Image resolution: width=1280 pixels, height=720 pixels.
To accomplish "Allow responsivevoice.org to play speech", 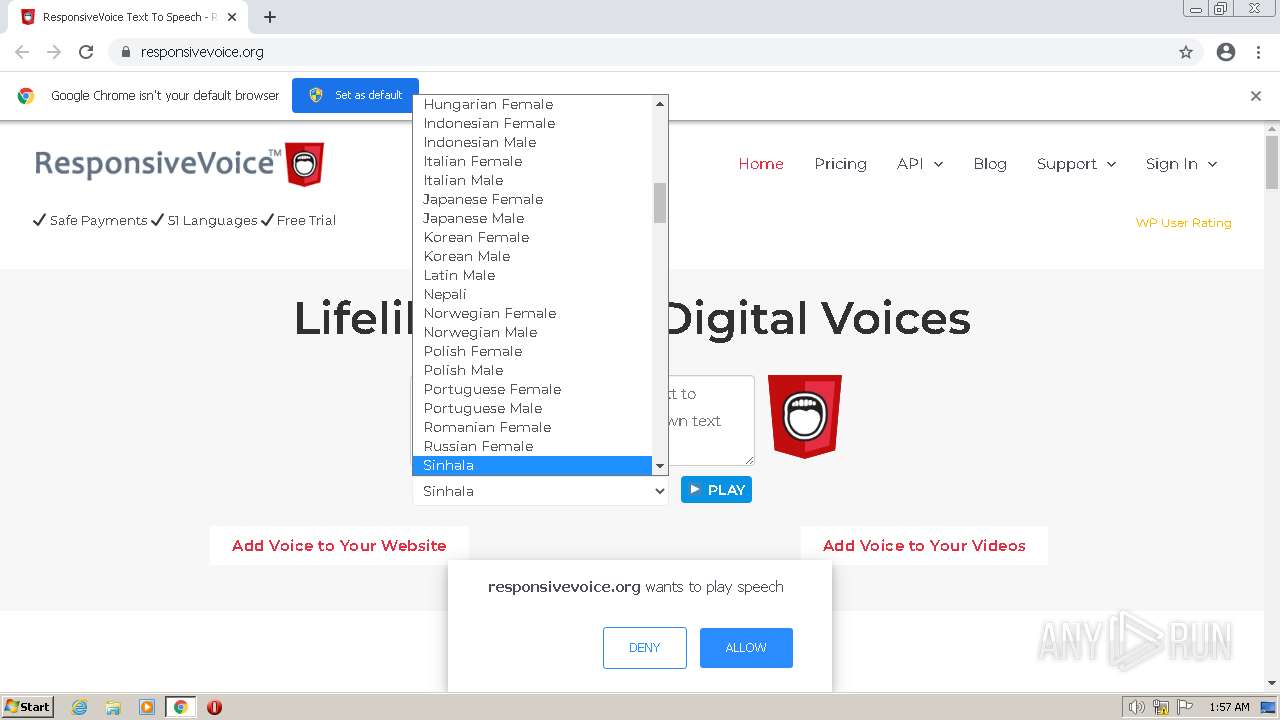I will click(746, 648).
